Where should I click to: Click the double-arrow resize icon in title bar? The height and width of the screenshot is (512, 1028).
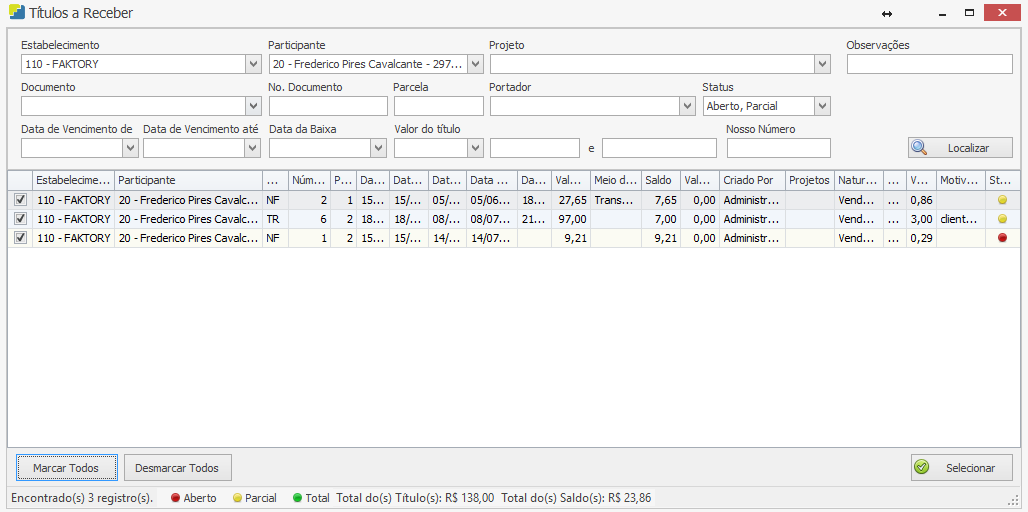[x=886, y=13]
